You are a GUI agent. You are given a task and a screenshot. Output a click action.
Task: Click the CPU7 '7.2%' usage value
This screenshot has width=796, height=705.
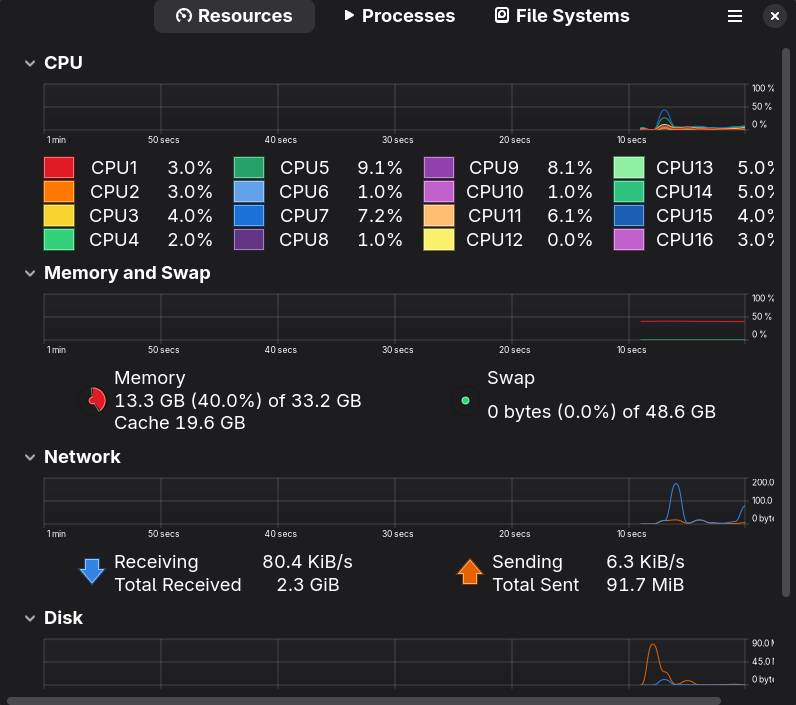[380, 216]
